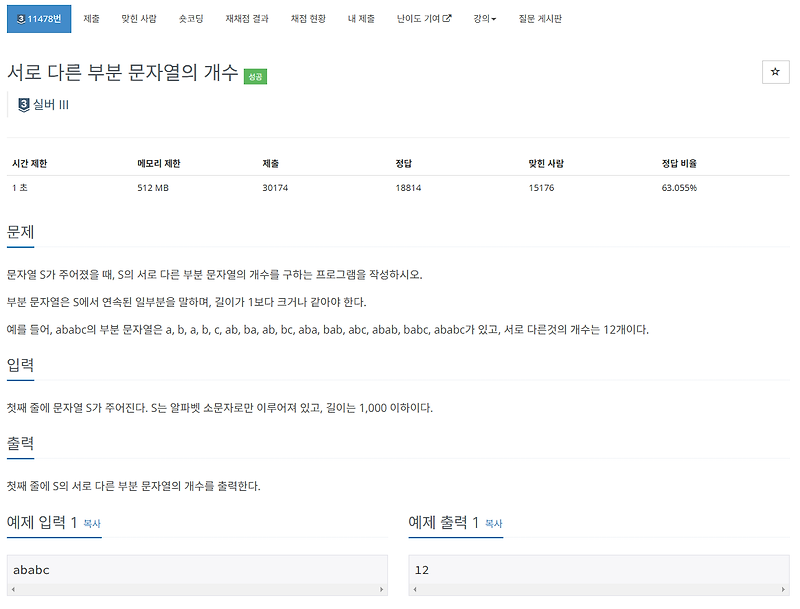Click the 정답 비율 column header
The height and width of the screenshot is (609, 800).
tap(679, 164)
